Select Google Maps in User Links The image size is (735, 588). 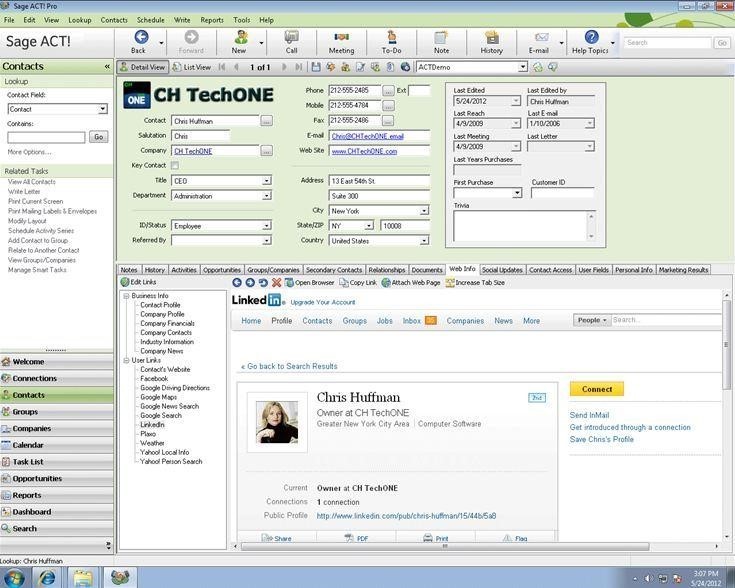pos(159,397)
